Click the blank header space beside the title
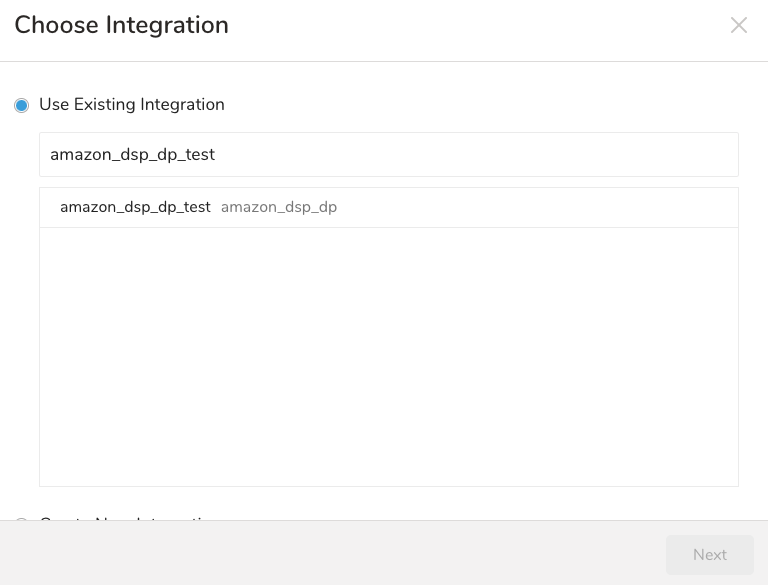The image size is (768, 585). pyautogui.click(x=480, y=25)
